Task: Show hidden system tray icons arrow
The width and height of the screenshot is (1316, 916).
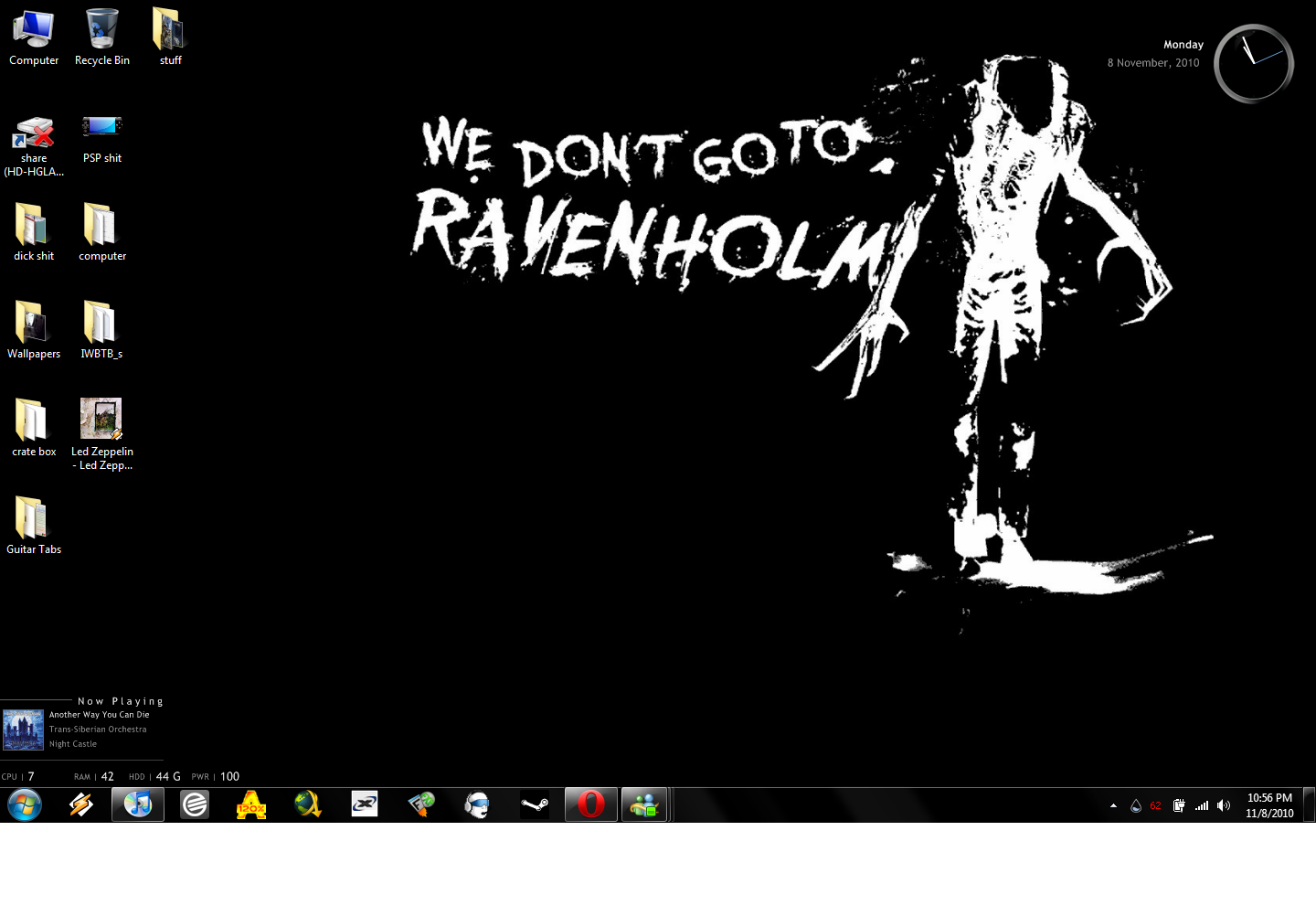Action: point(1113,805)
